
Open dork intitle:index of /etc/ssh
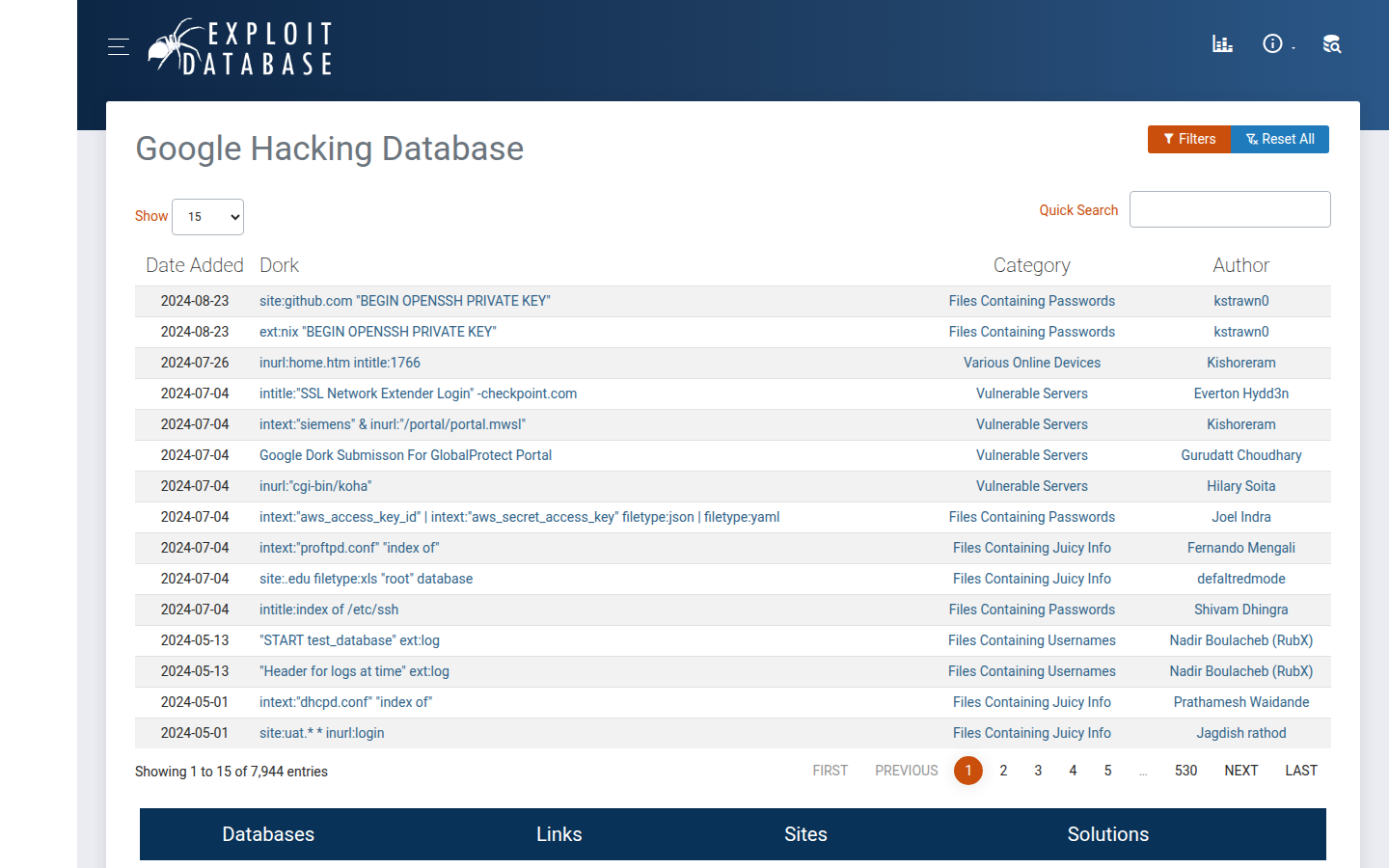(329, 610)
